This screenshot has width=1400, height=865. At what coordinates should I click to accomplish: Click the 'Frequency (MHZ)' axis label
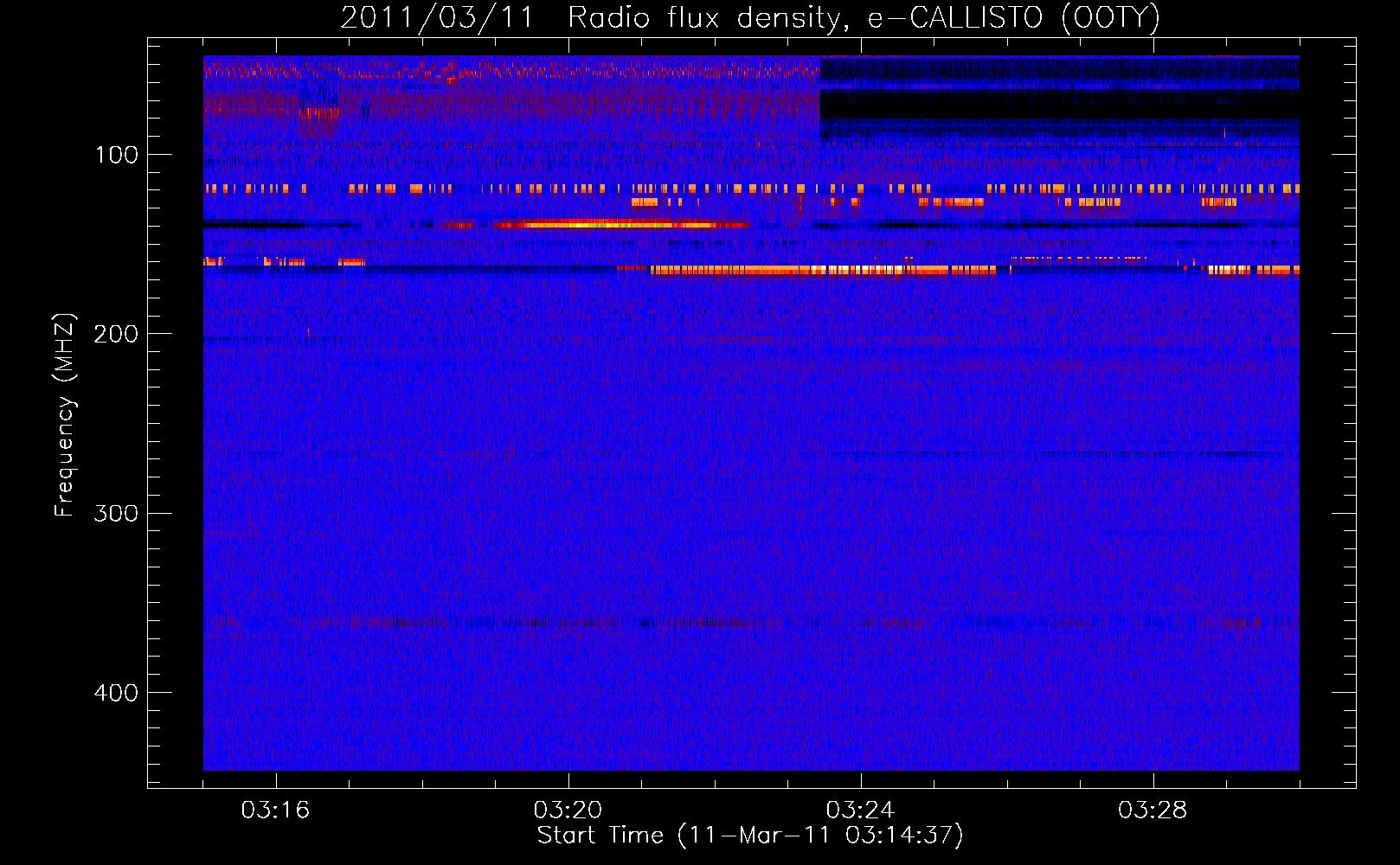(65, 415)
